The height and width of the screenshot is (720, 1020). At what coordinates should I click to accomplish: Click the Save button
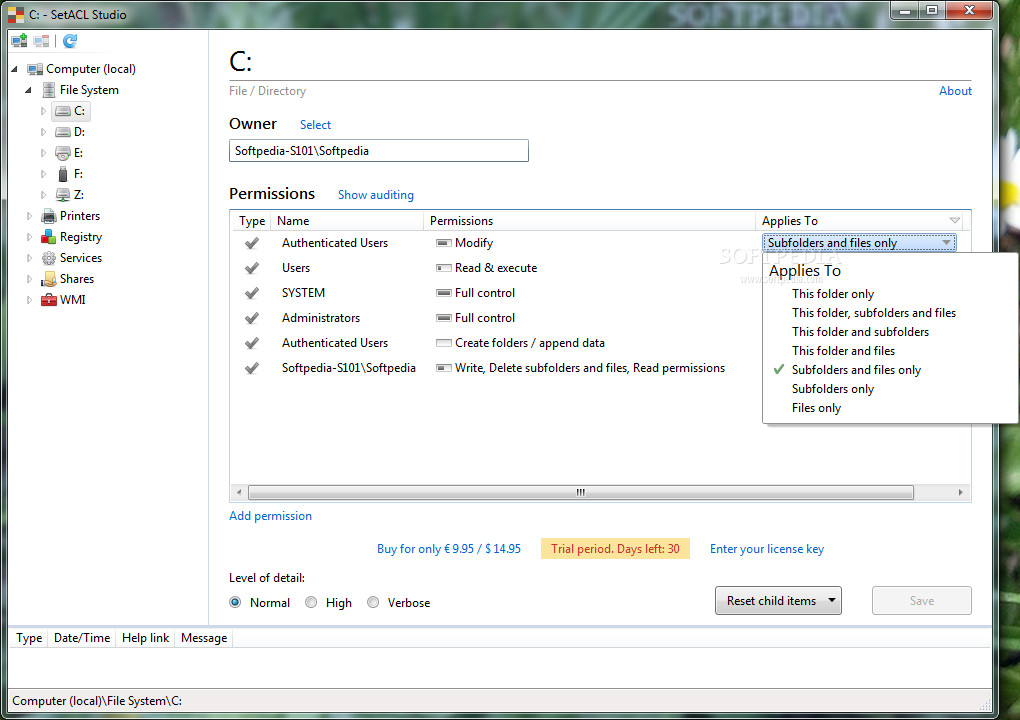pyautogui.click(x=921, y=600)
